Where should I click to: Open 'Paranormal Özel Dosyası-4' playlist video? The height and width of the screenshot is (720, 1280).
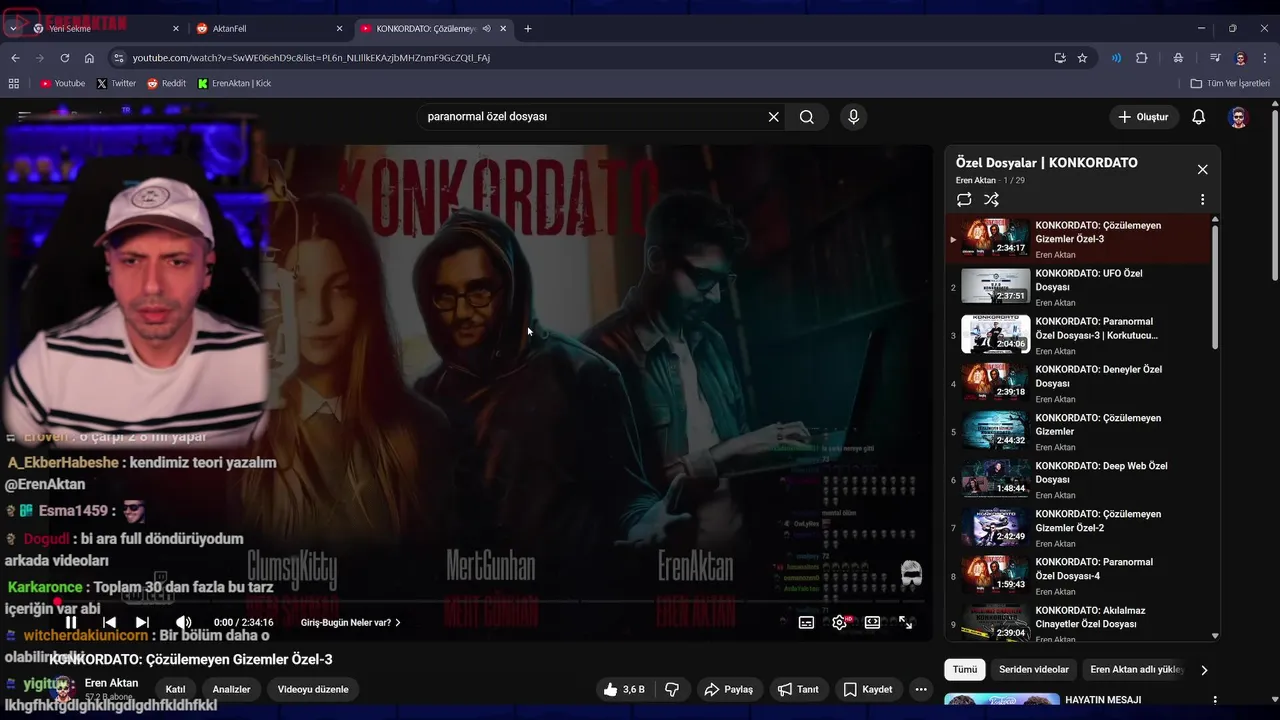1078,576
